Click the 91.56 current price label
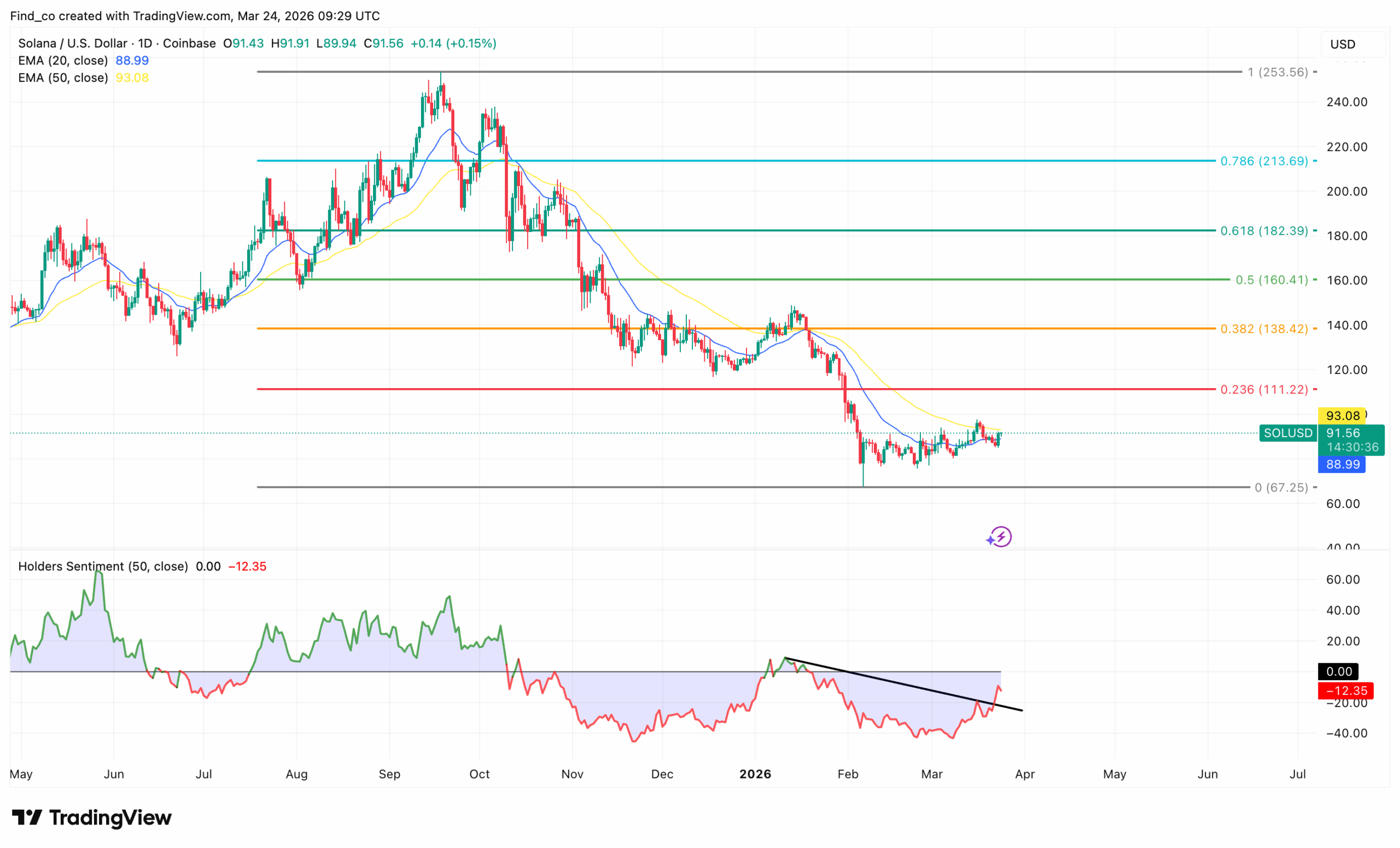Viewport: 1400px width, 848px height. (x=1343, y=433)
